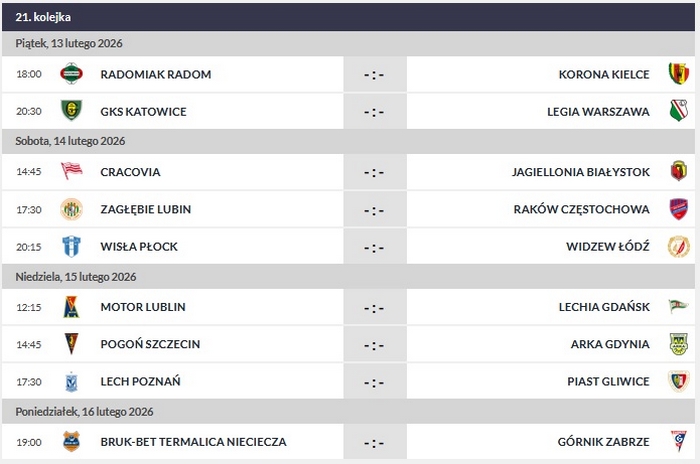Click the Zagłębie Lubin vs Raków score
700x464 pixels.
point(374,210)
